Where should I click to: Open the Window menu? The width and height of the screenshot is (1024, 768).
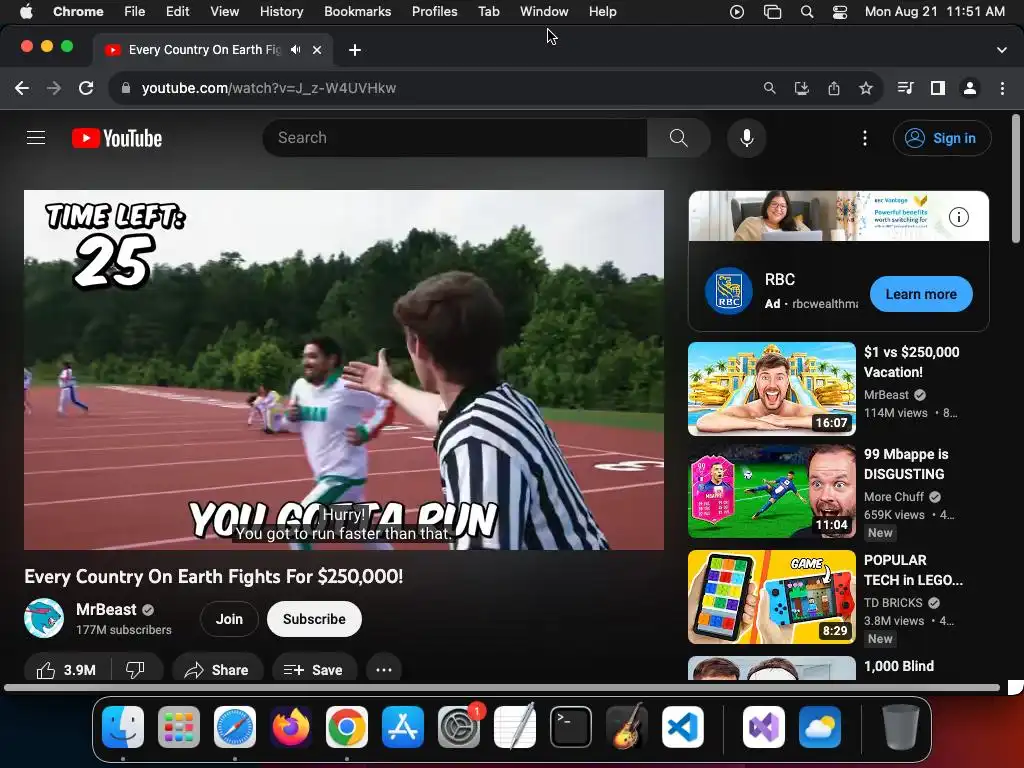[544, 11]
